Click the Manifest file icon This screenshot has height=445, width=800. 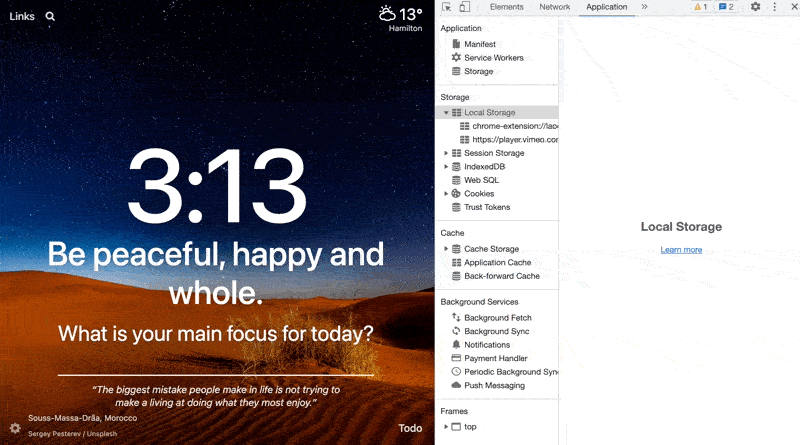456,44
